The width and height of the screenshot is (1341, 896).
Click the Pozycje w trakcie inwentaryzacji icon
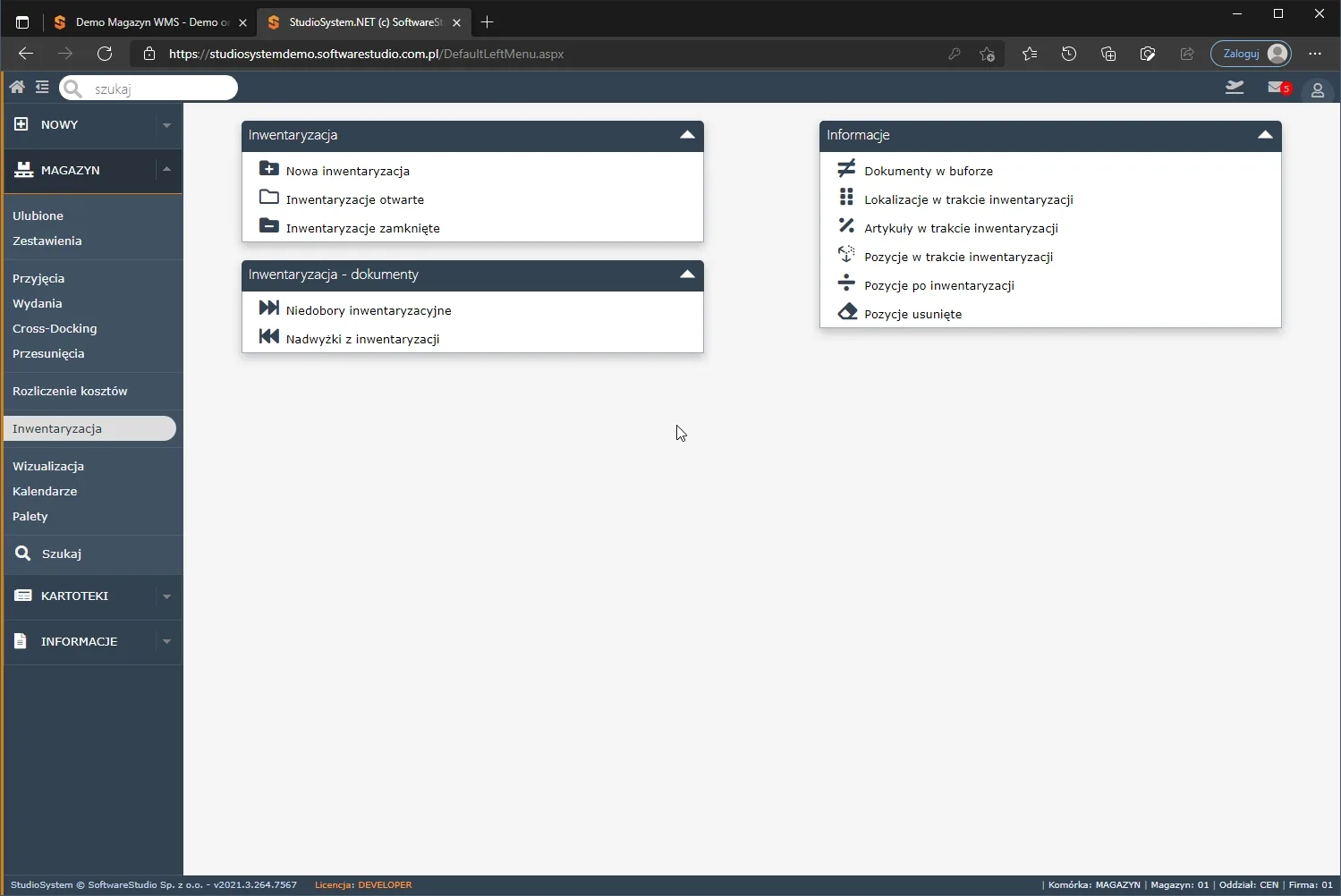pyautogui.click(x=846, y=254)
